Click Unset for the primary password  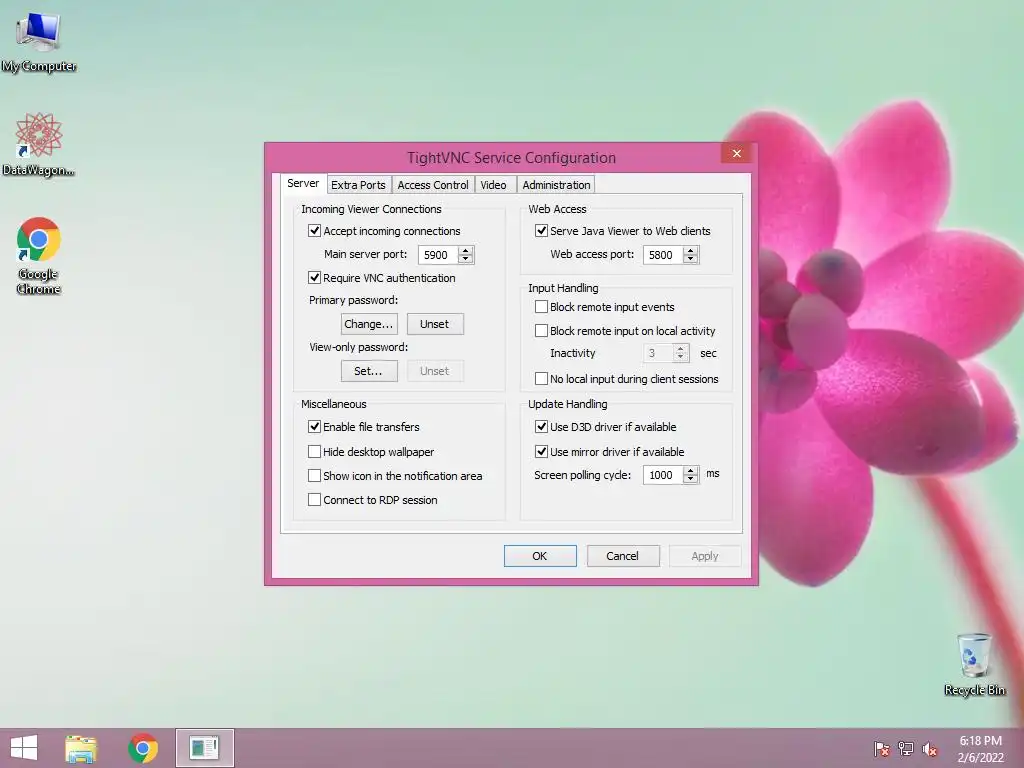(x=435, y=324)
